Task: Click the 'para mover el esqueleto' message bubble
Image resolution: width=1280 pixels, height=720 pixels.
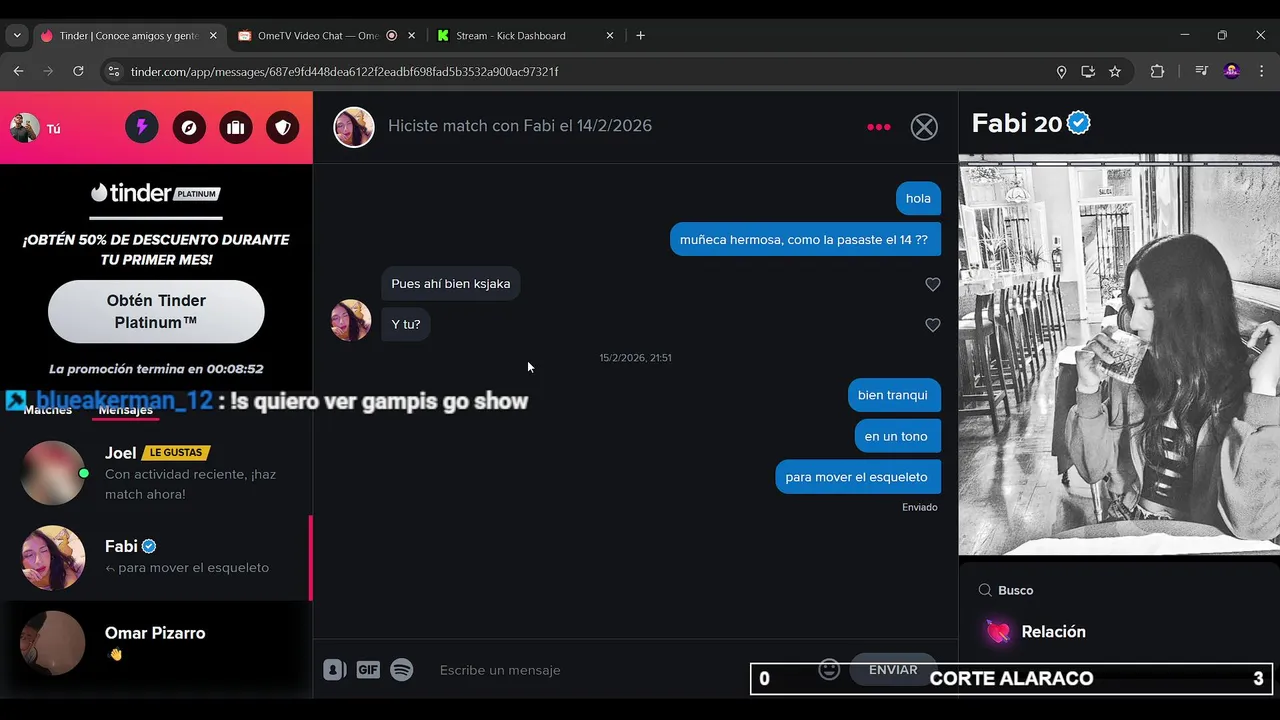Action: pyautogui.click(x=857, y=477)
